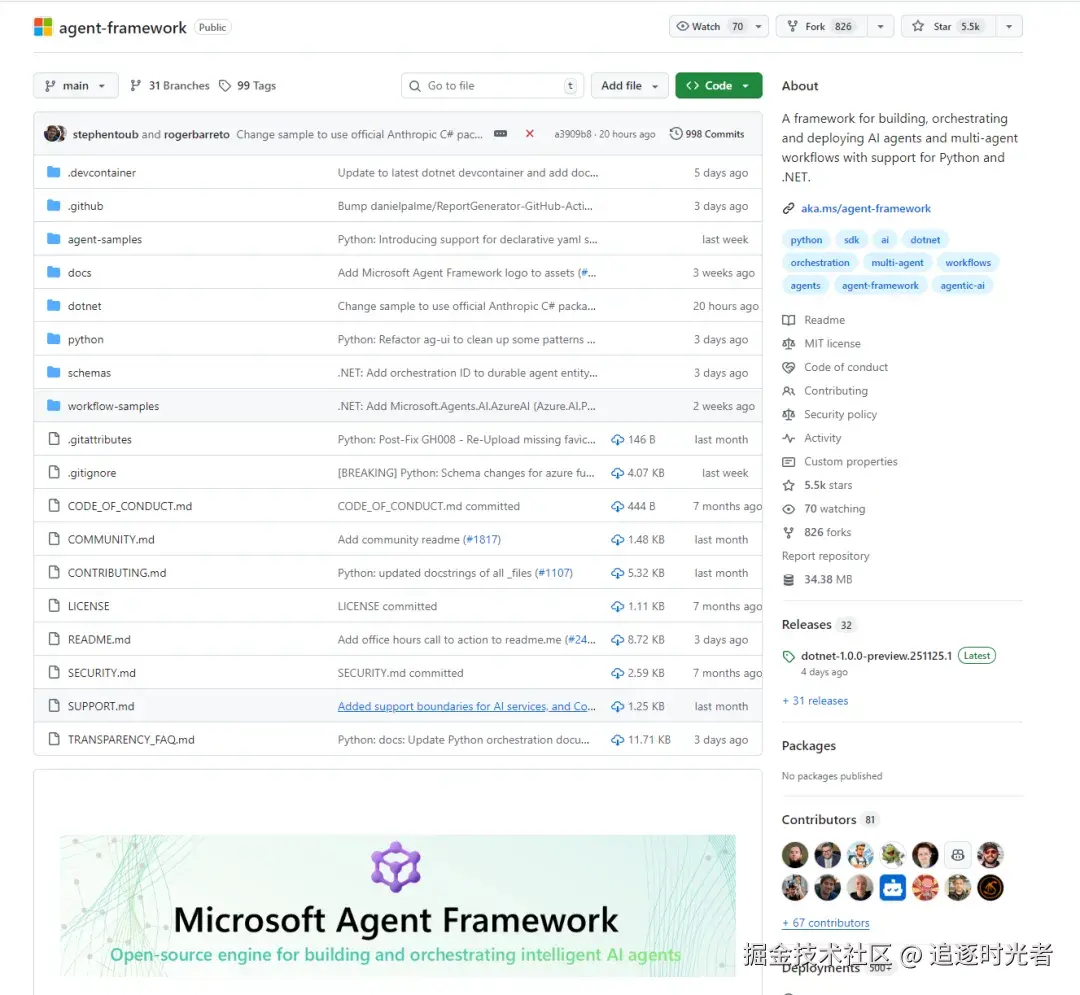Click the .gitattributes file icon
This screenshot has height=995, width=1080.
[x=54, y=439]
